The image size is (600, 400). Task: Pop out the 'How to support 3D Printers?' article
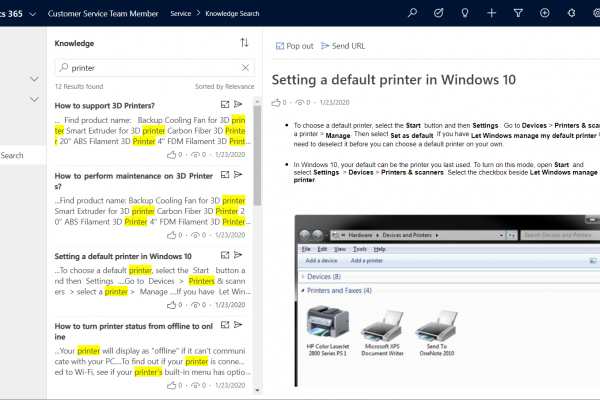pos(225,104)
